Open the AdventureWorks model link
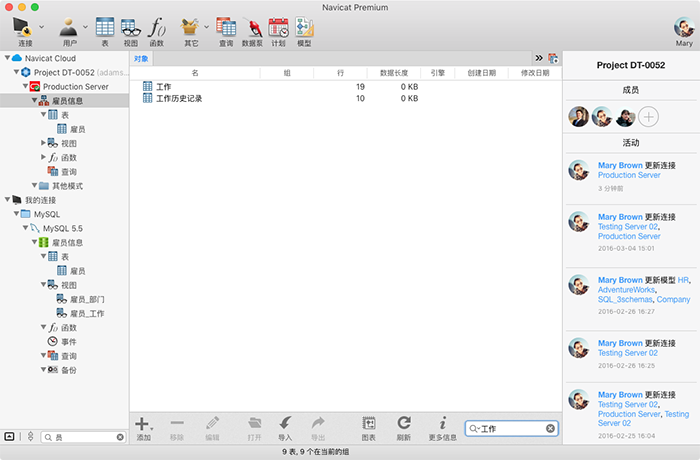 pyautogui.click(x=626, y=290)
